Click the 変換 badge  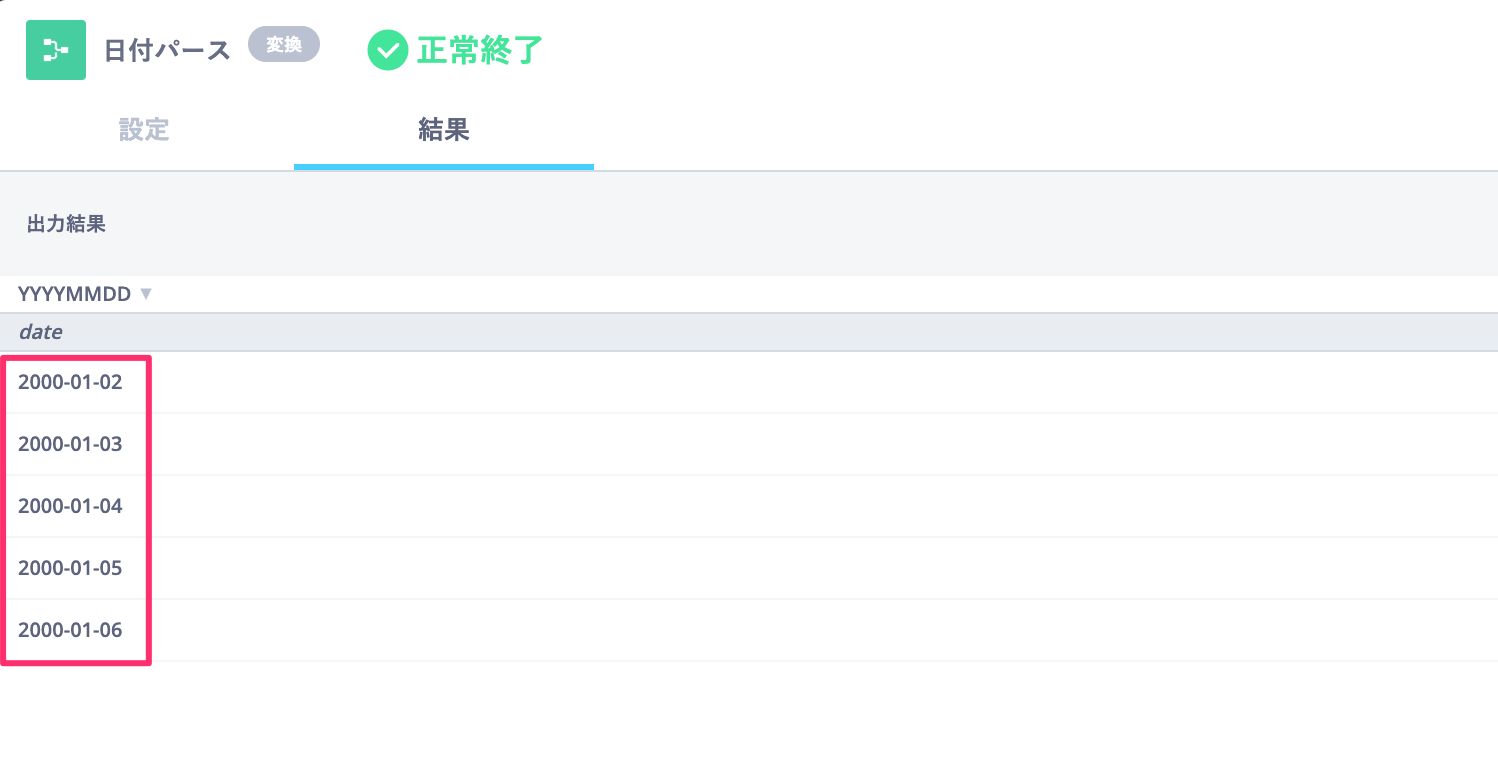(283, 45)
